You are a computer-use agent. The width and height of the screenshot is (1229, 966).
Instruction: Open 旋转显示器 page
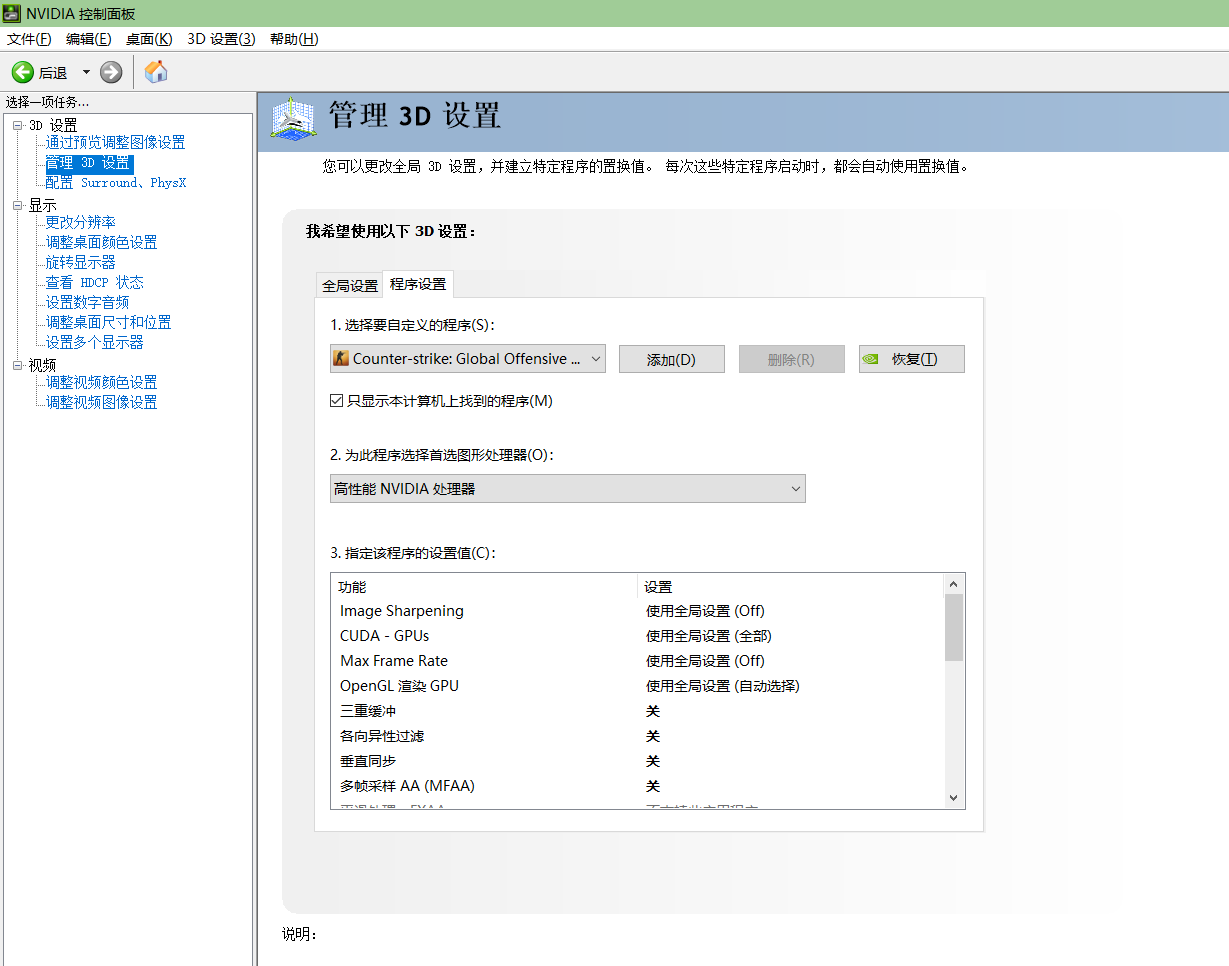coord(80,262)
